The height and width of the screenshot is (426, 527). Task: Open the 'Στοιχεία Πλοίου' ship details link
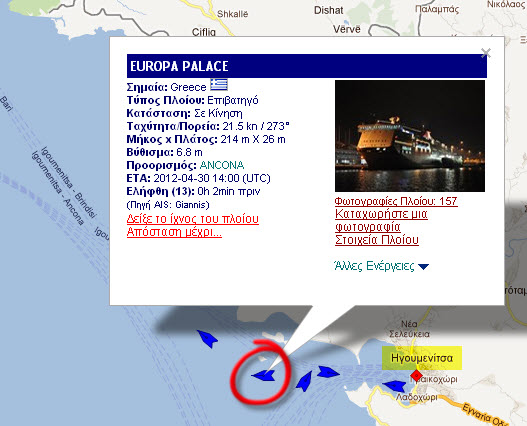[x=377, y=240]
